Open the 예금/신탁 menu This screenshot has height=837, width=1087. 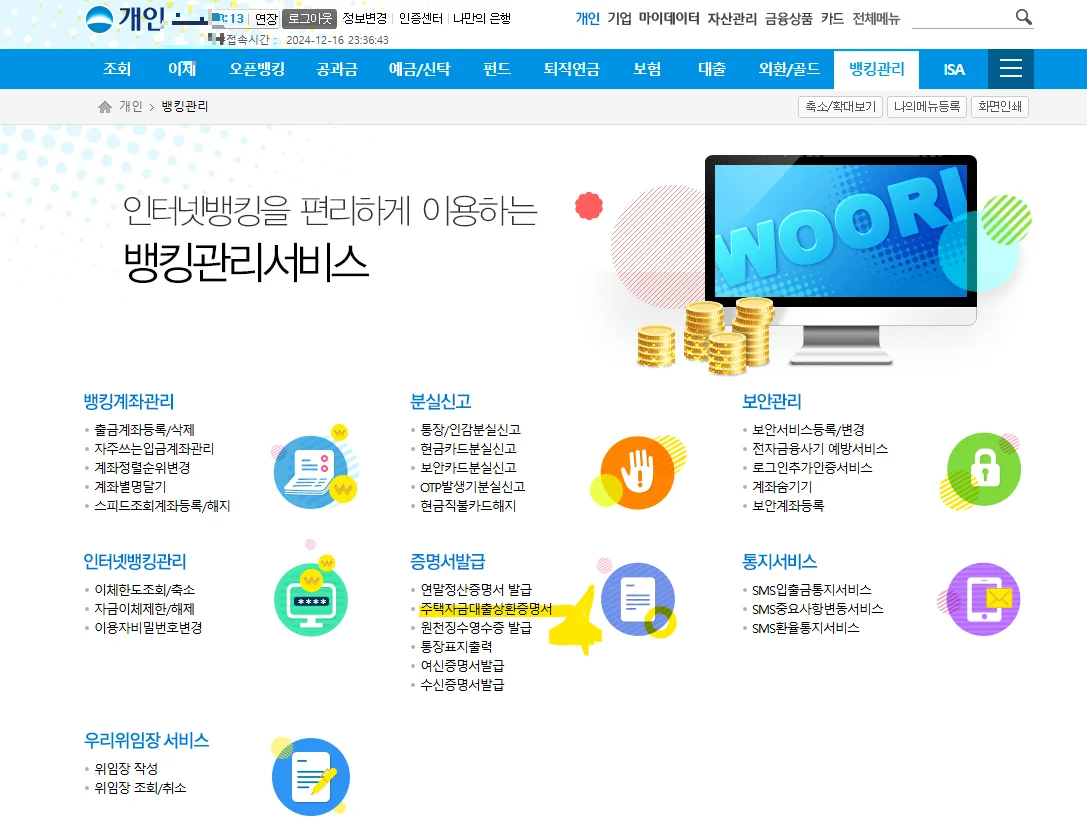point(419,69)
